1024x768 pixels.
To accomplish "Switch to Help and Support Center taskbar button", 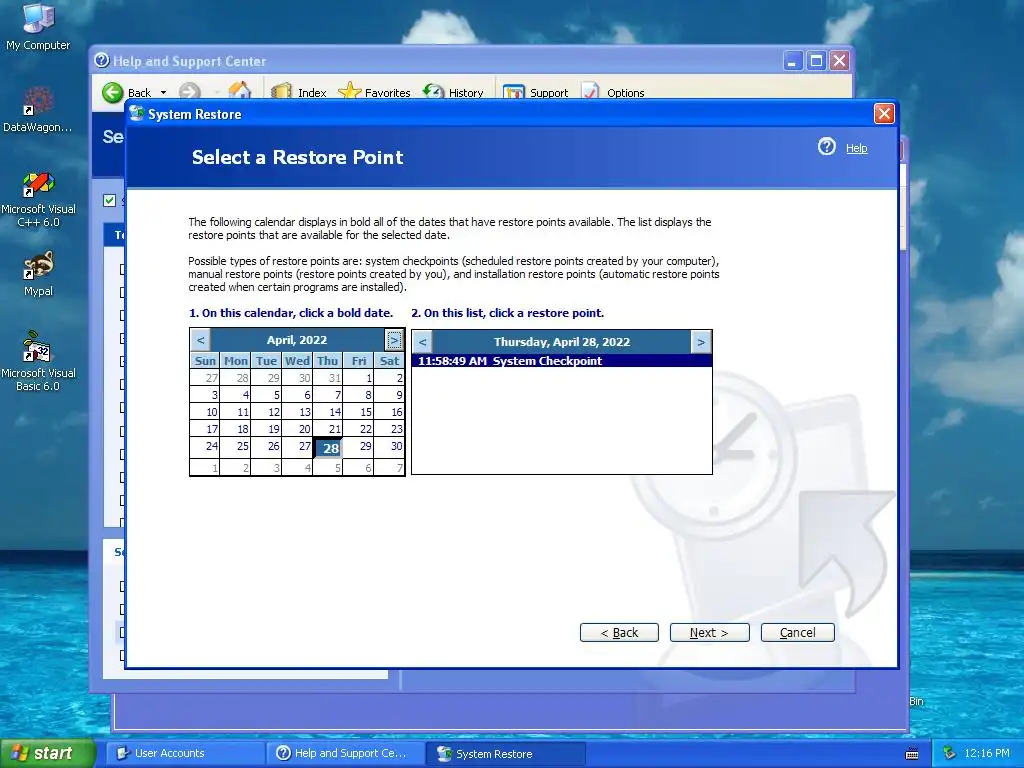I will [x=345, y=753].
